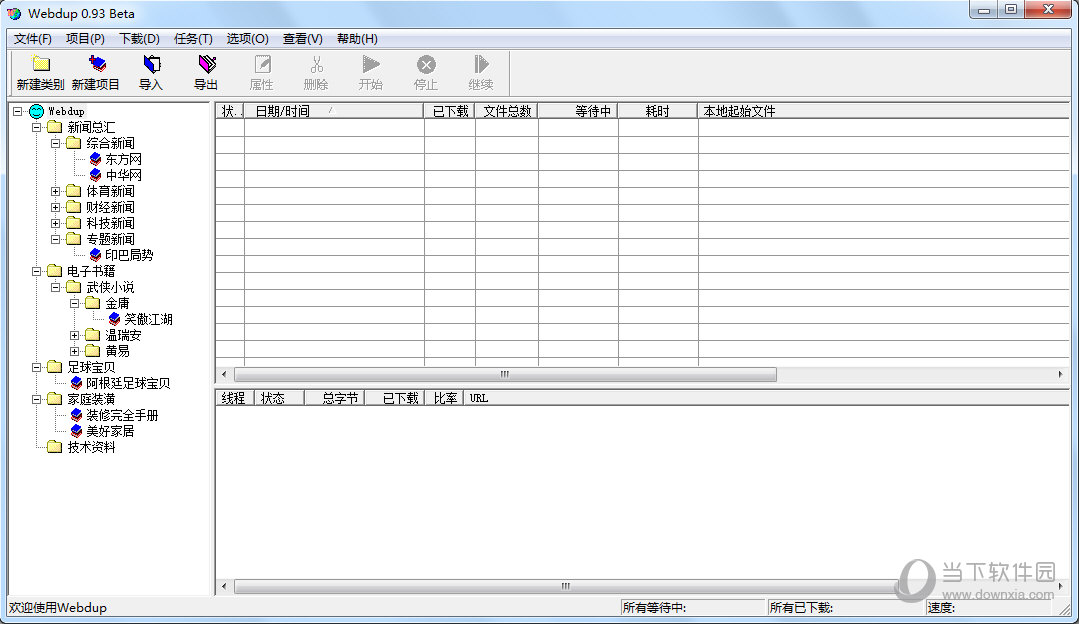Expand the 黄易 tree node
1079x624 pixels.
(x=74, y=351)
